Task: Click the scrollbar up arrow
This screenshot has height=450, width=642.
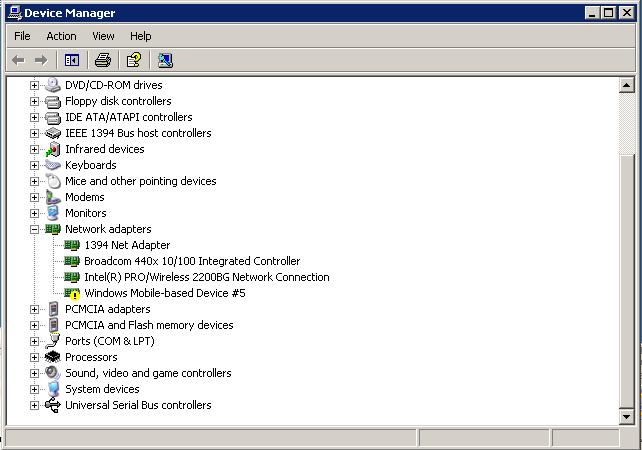Action: click(626, 85)
